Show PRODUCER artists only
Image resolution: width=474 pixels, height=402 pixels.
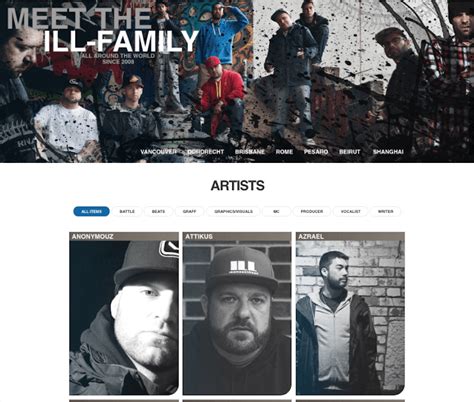point(312,211)
